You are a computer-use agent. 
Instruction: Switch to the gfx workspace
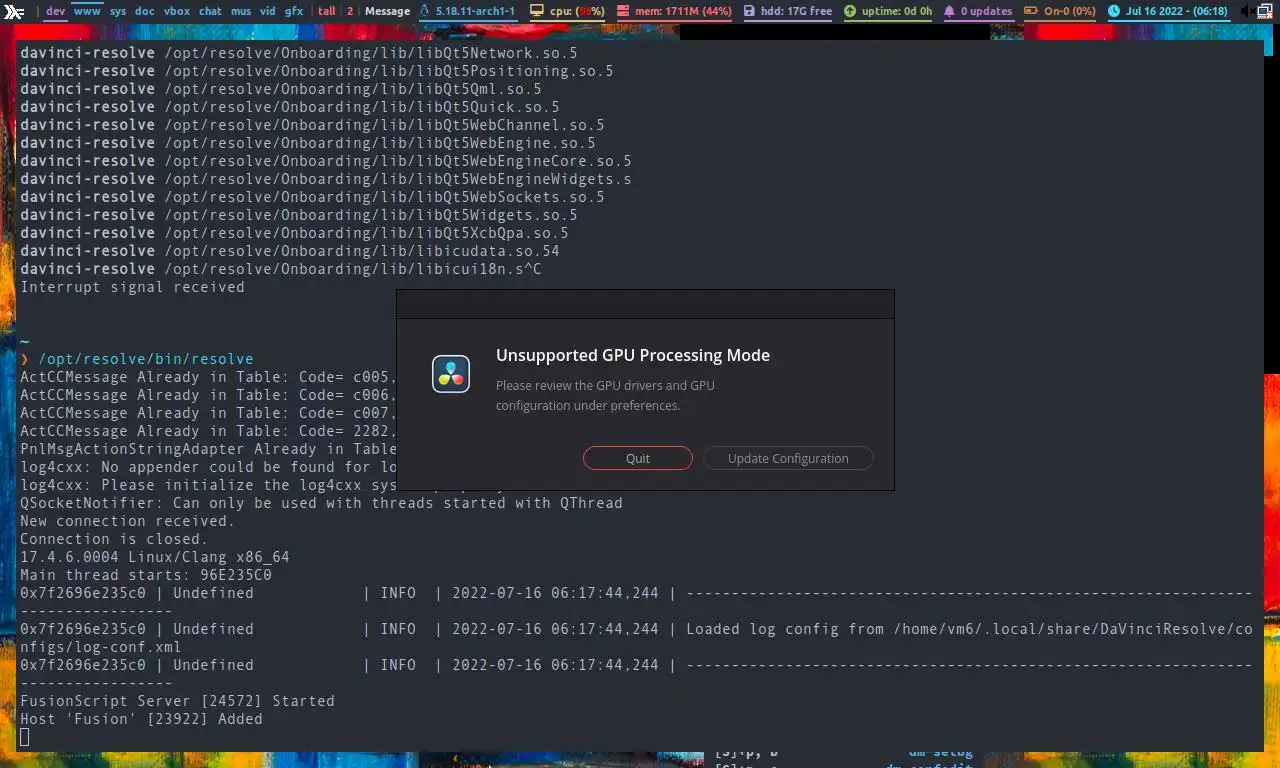pyautogui.click(x=294, y=11)
